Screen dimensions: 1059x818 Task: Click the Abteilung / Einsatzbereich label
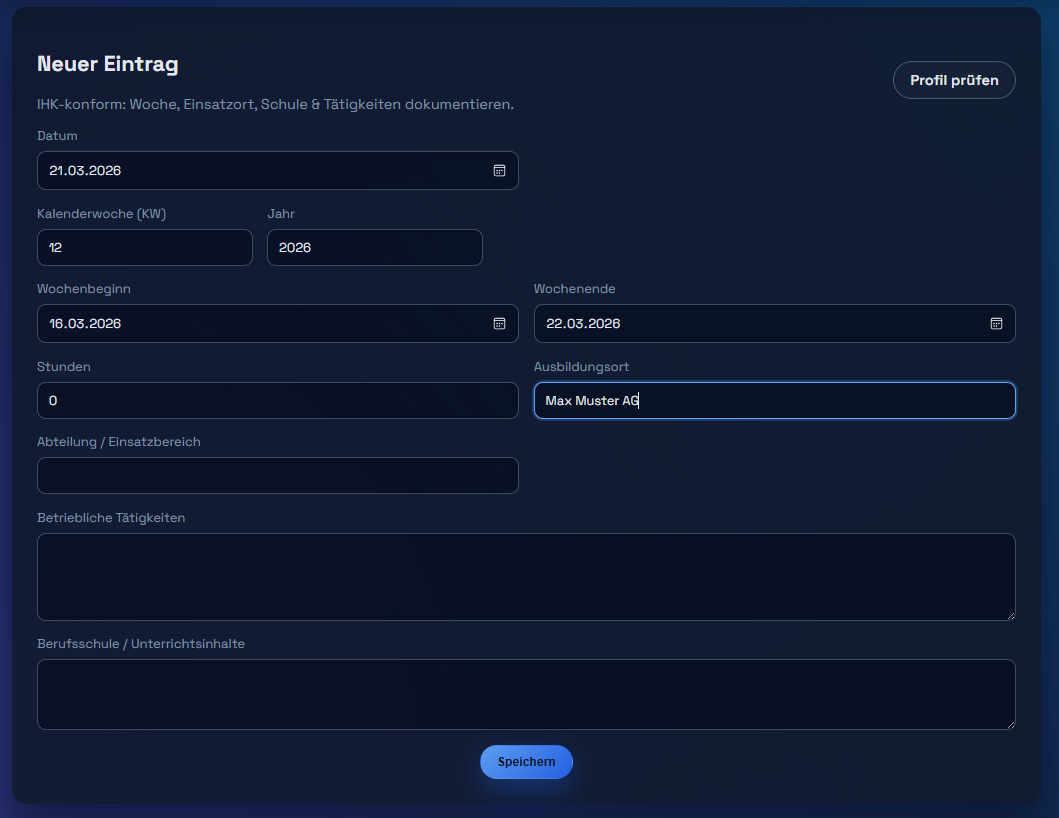point(119,442)
